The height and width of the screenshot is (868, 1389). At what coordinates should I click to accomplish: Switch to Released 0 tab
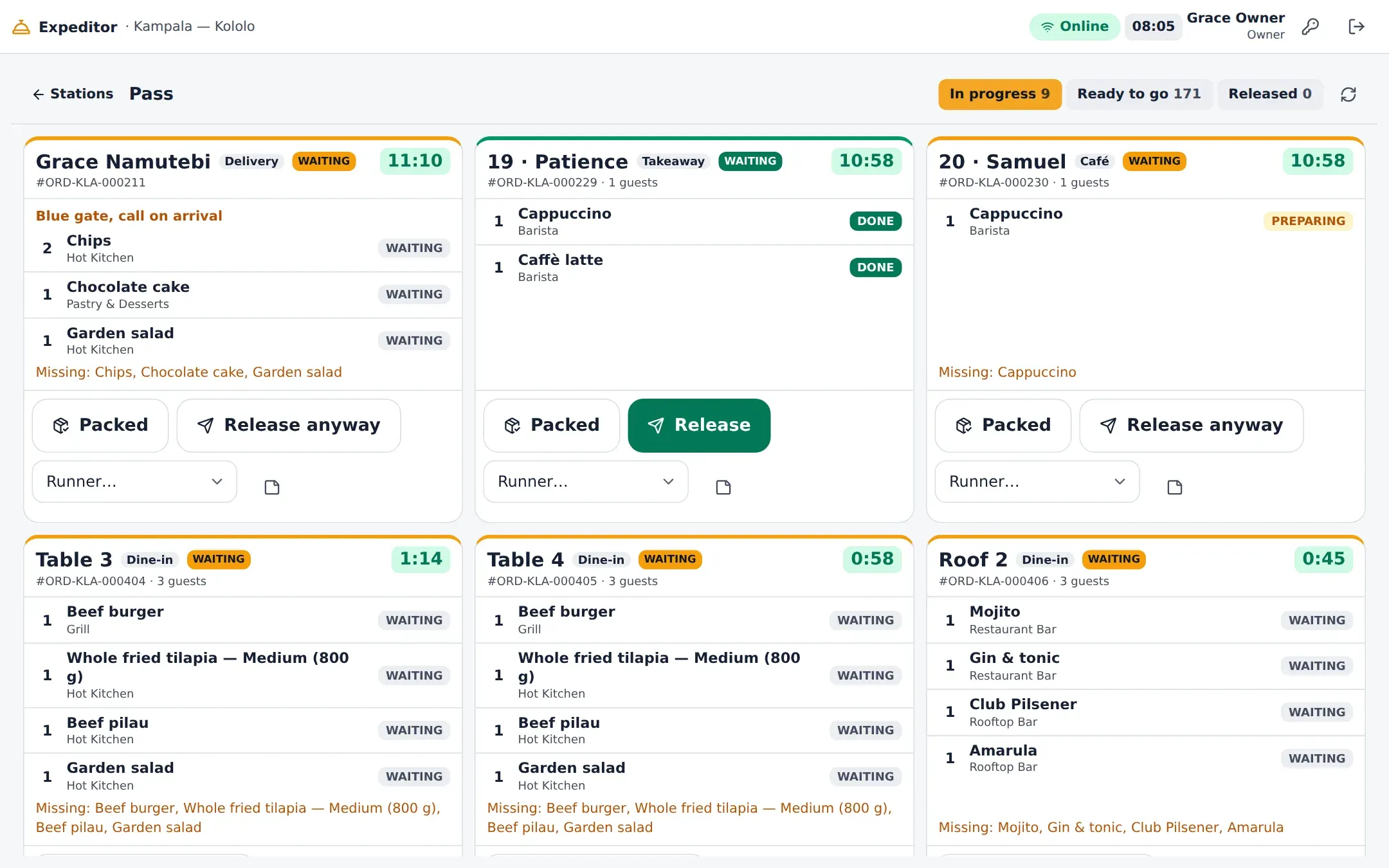coord(1269,94)
